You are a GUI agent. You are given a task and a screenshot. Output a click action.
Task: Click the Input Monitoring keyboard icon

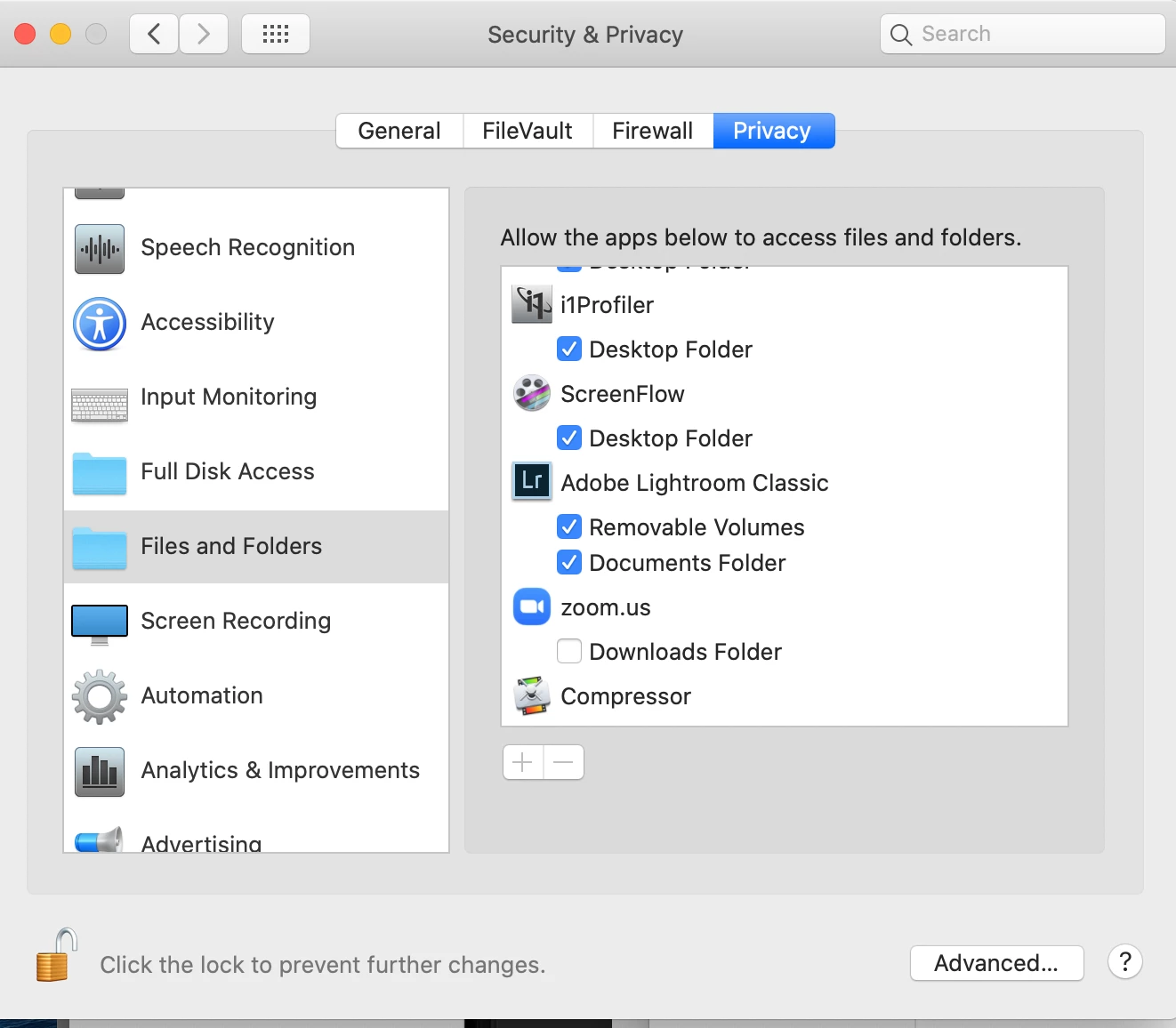(x=100, y=405)
